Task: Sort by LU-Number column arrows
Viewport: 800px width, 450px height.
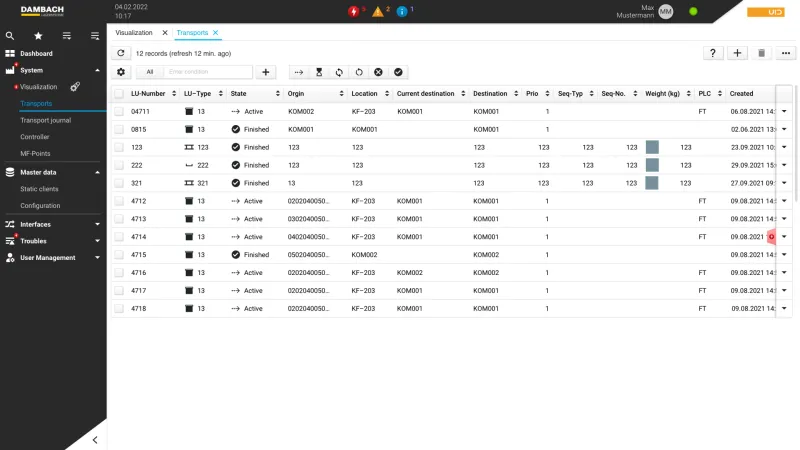Action: pos(174,93)
